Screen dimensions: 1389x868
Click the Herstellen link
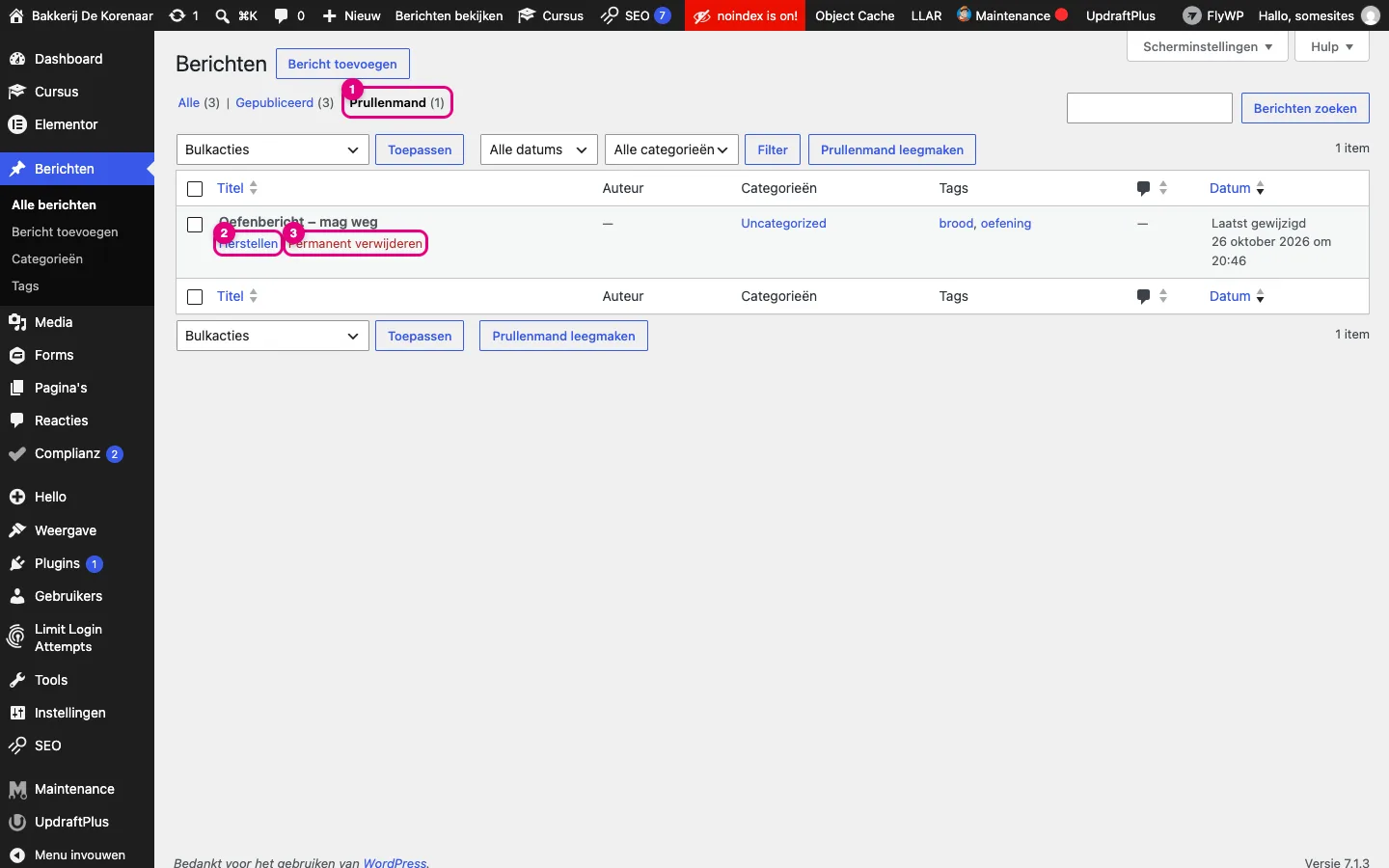click(x=248, y=243)
